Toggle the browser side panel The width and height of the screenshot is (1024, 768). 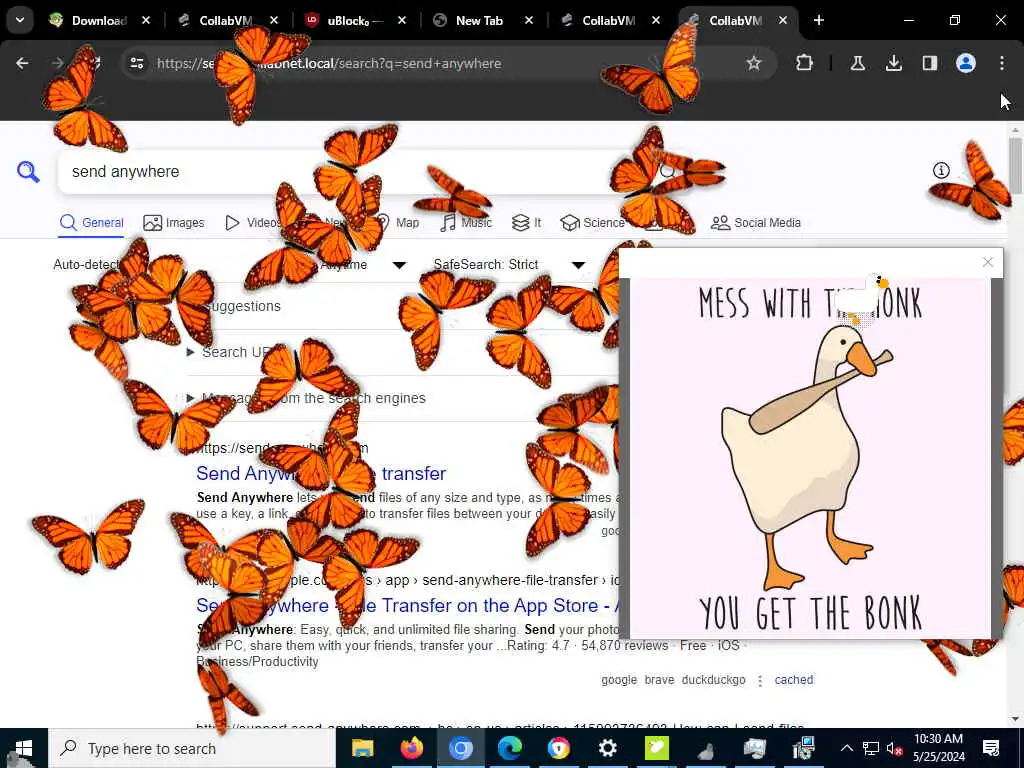pos(929,63)
